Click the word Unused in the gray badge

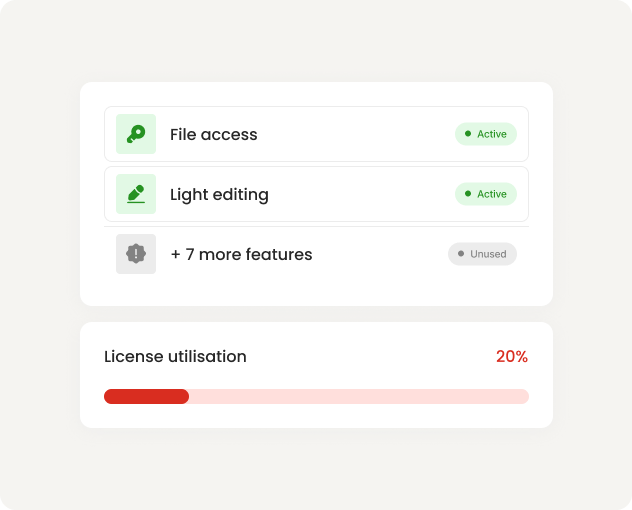point(488,254)
